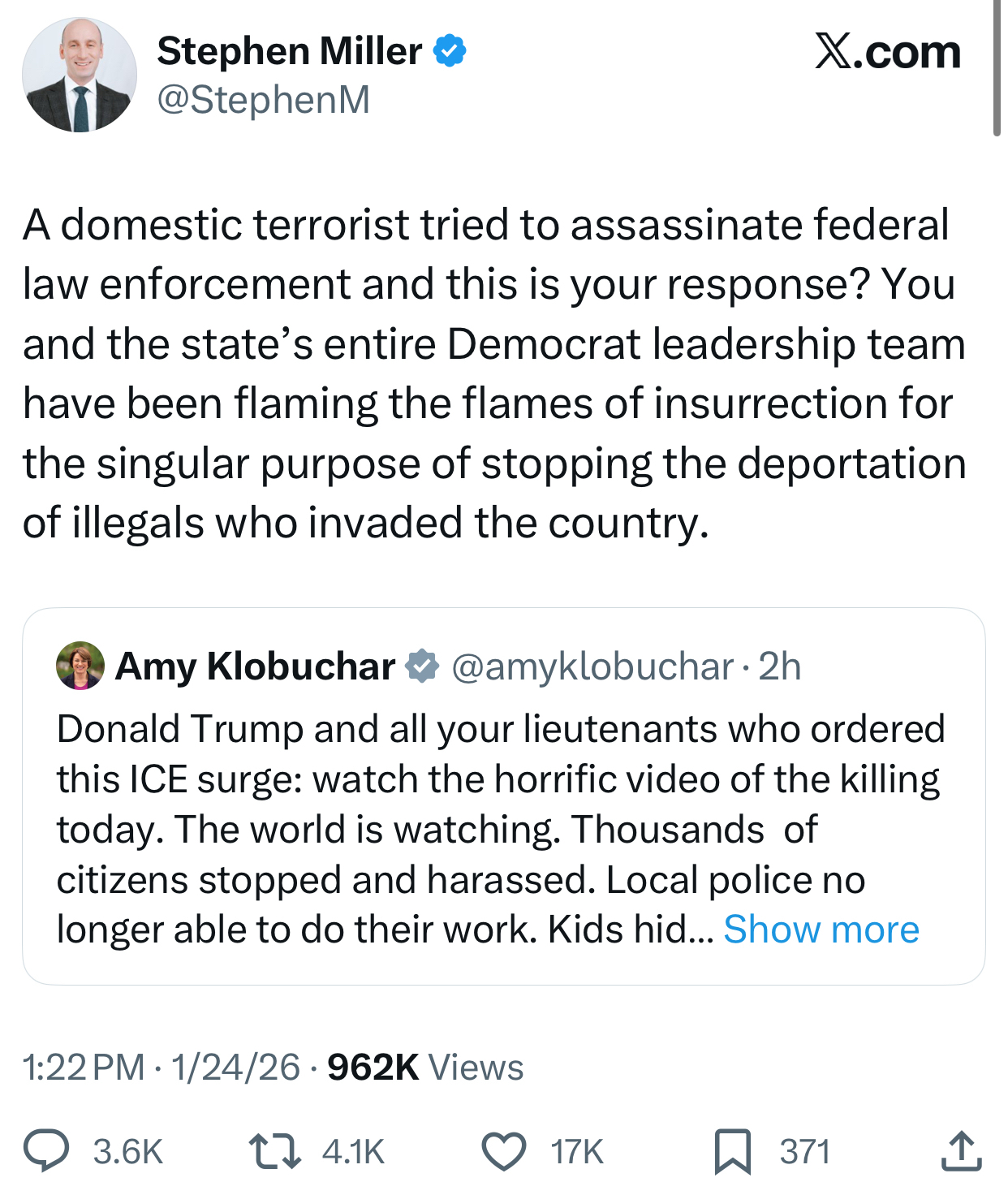Open Stephen Miller's profile picture
The height and width of the screenshot is (1182, 1008).
click(x=79, y=75)
